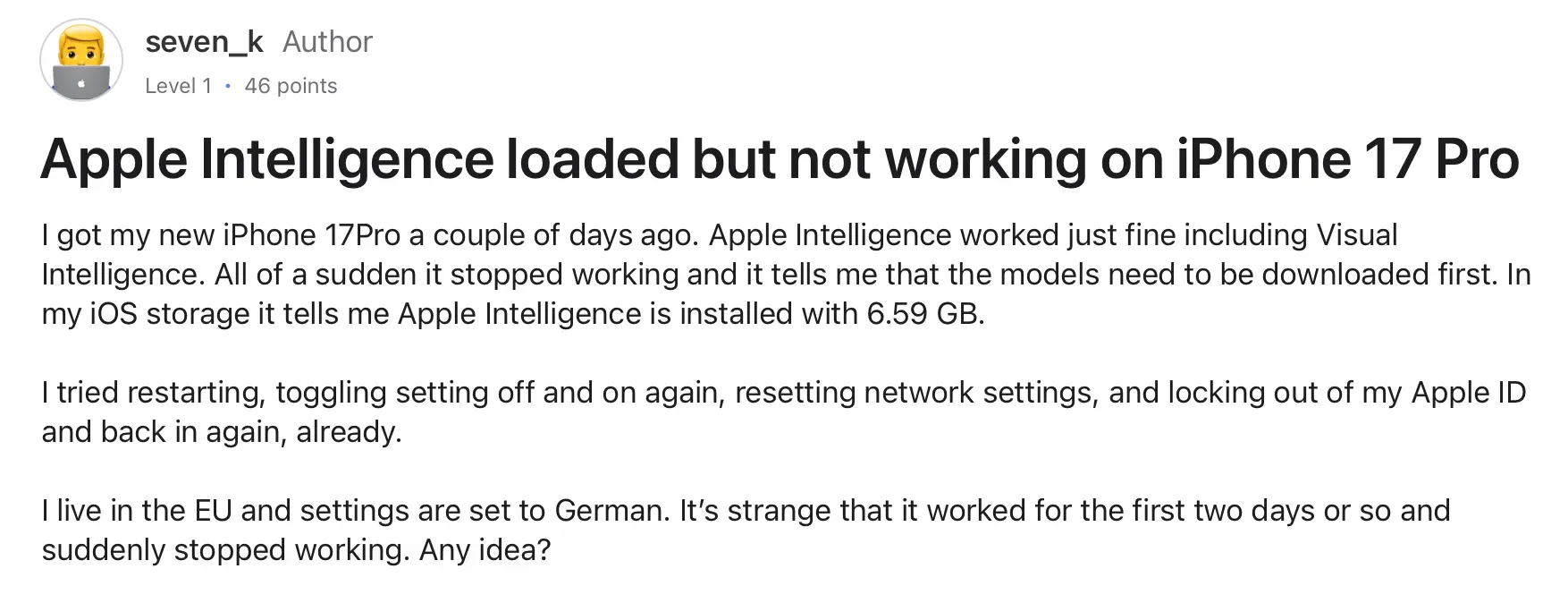Viewport: 1568px width, 603px height.
Task: Click the word "German" in the last paragraph
Action: tap(611, 511)
